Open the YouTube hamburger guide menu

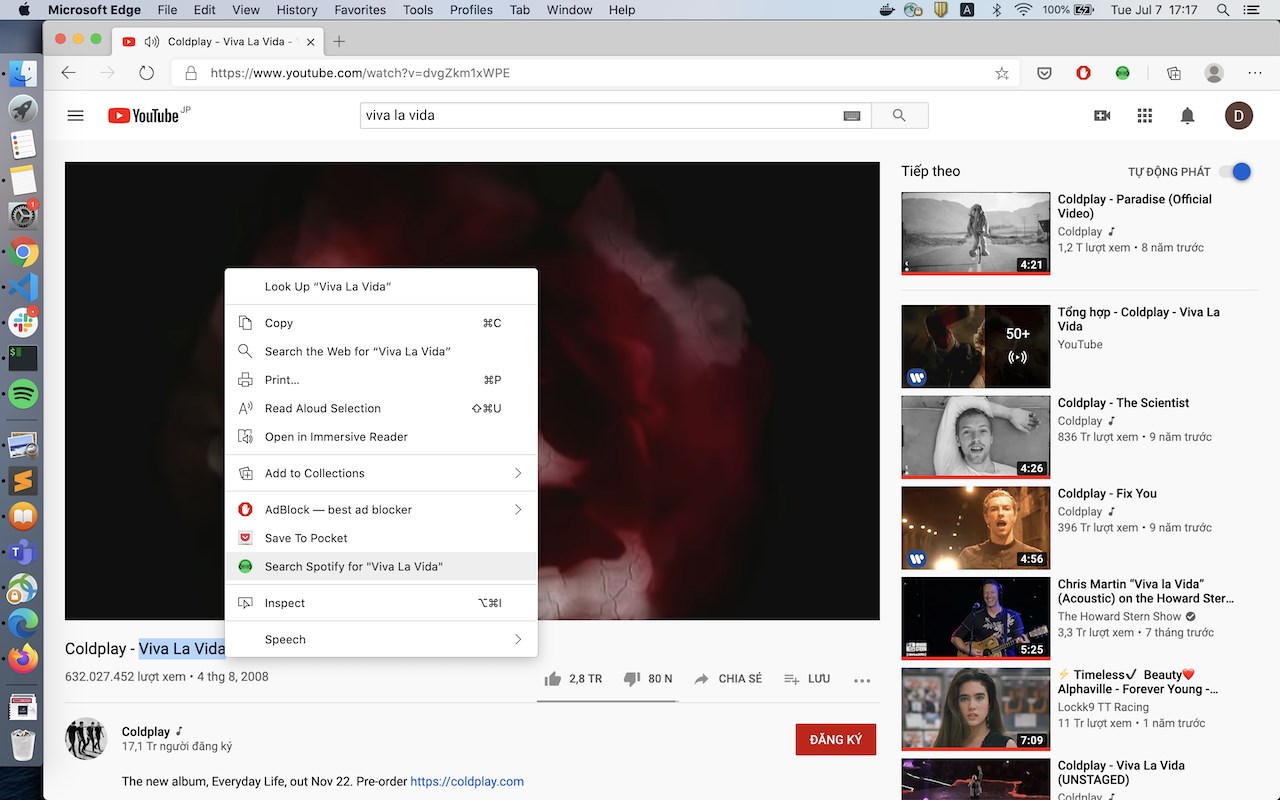tap(75, 116)
